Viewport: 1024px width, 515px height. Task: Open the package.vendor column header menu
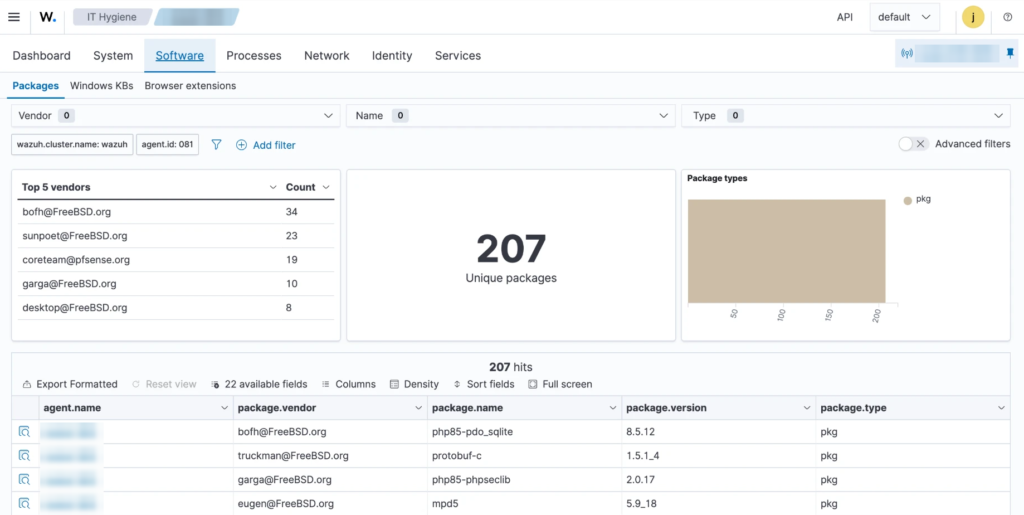(x=419, y=408)
